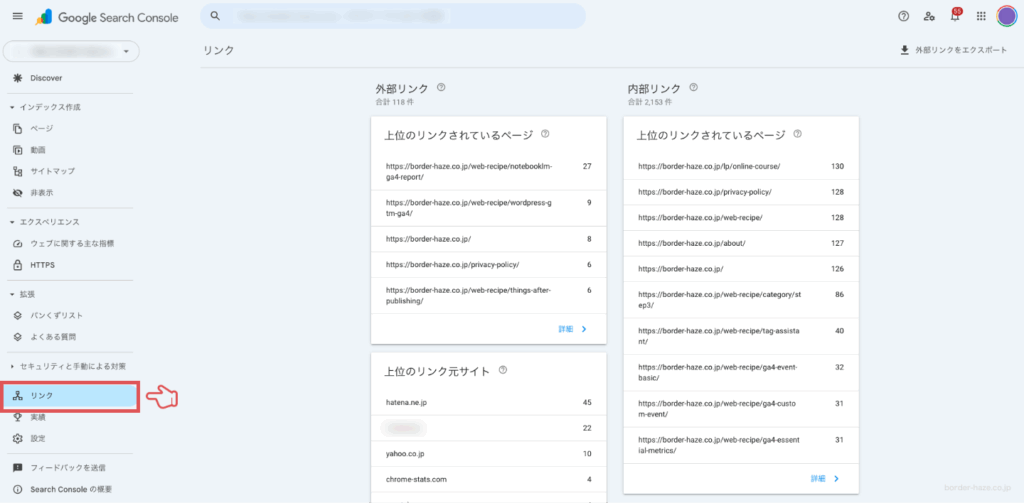Click the blurred linking site row with 22 links
The height and width of the screenshot is (503, 1024).
click(488, 428)
